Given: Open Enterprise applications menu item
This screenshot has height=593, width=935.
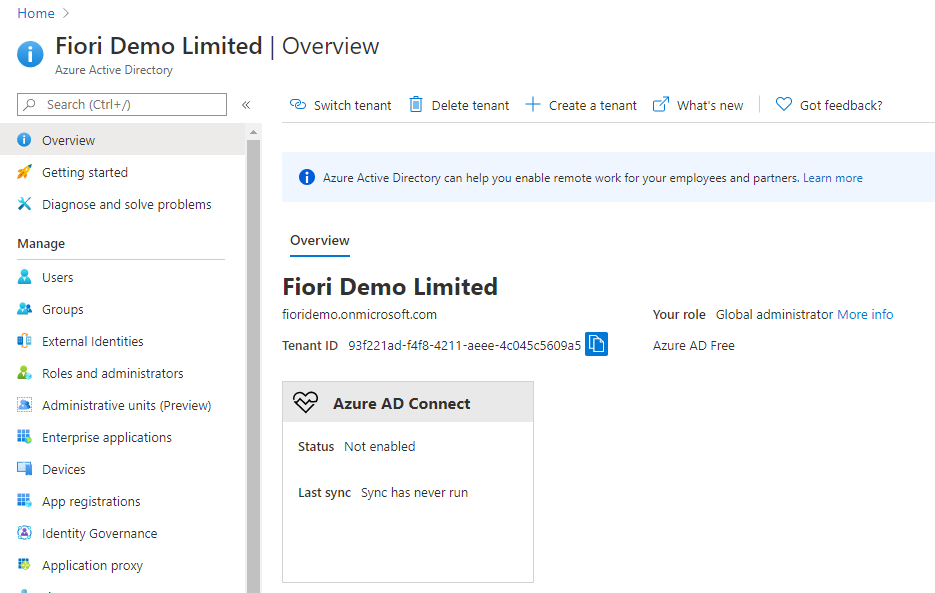Looking at the screenshot, I should pyautogui.click(x=122, y=437).
